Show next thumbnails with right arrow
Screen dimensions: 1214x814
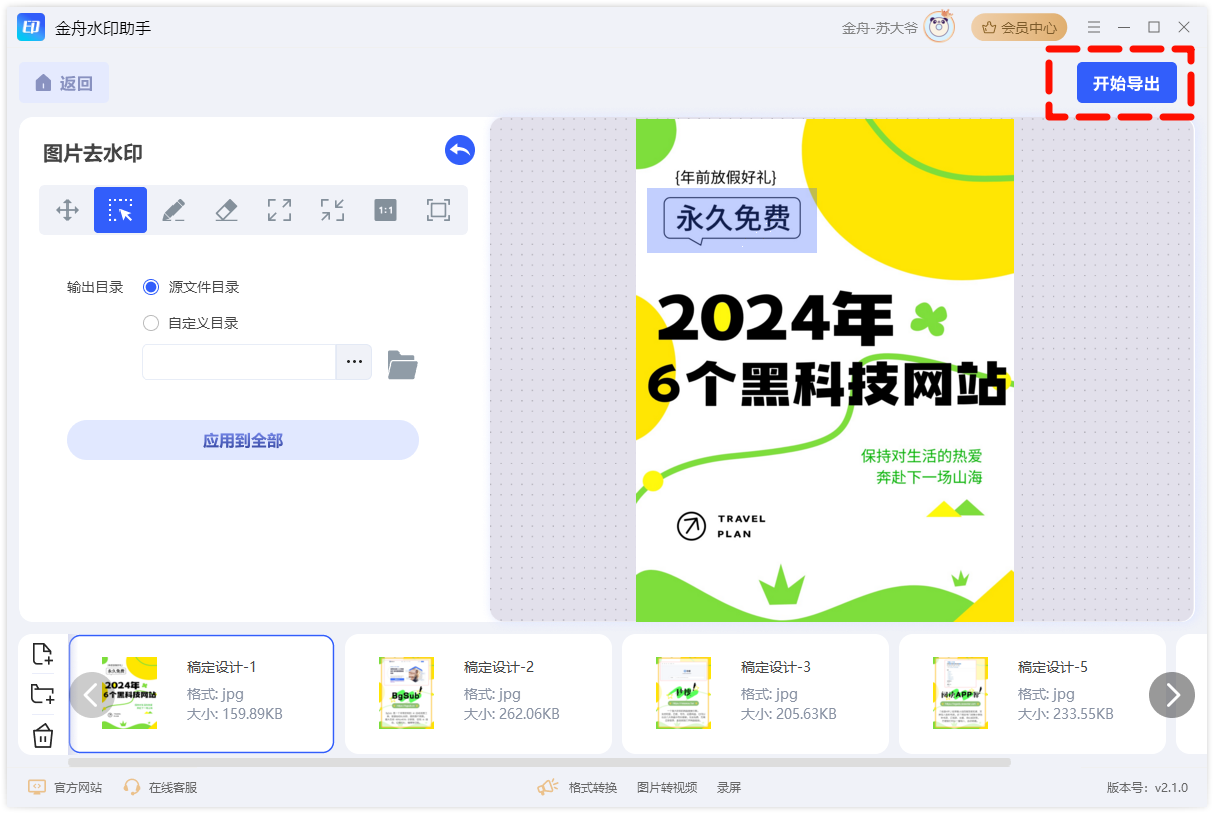(x=1172, y=694)
